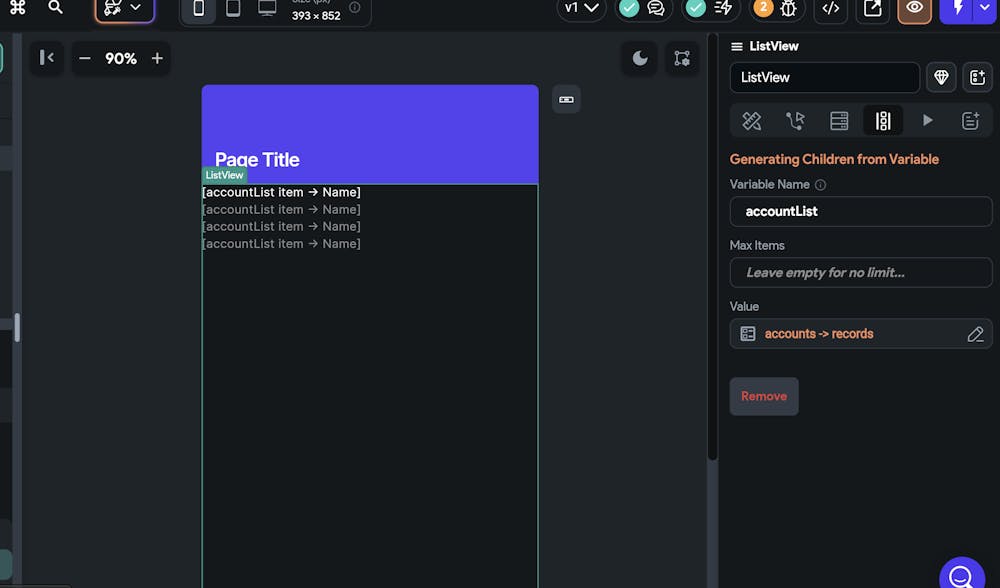Image resolution: width=1000 pixels, height=588 pixels.
Task: Open the backend query table tab
Action: 839,121
